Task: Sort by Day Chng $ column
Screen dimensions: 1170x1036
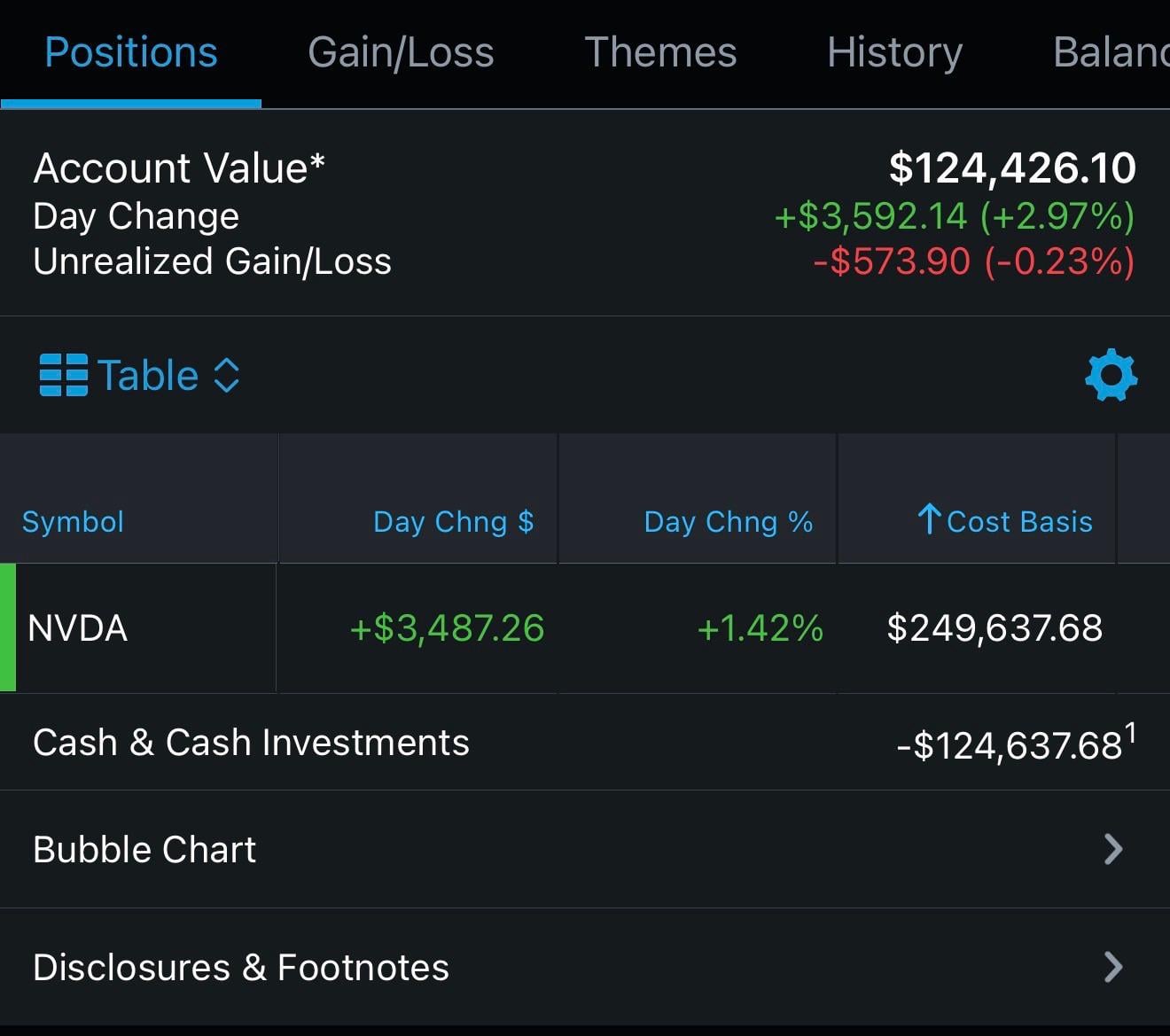Action: tap(453, 522)
